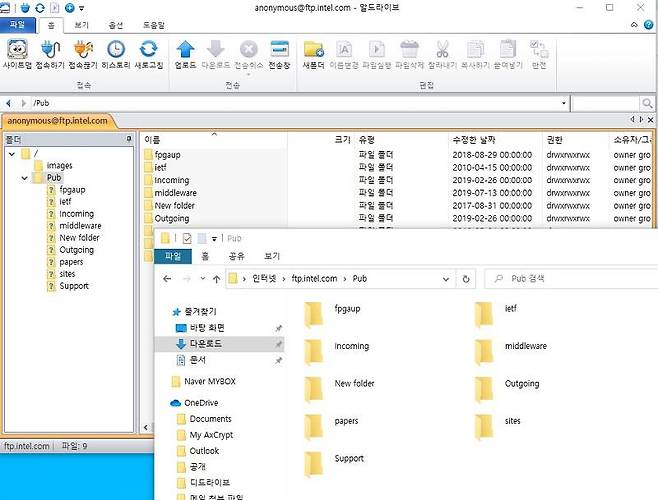
Task: Click the 파일실행 run file icon
Action: click(377, 54)
